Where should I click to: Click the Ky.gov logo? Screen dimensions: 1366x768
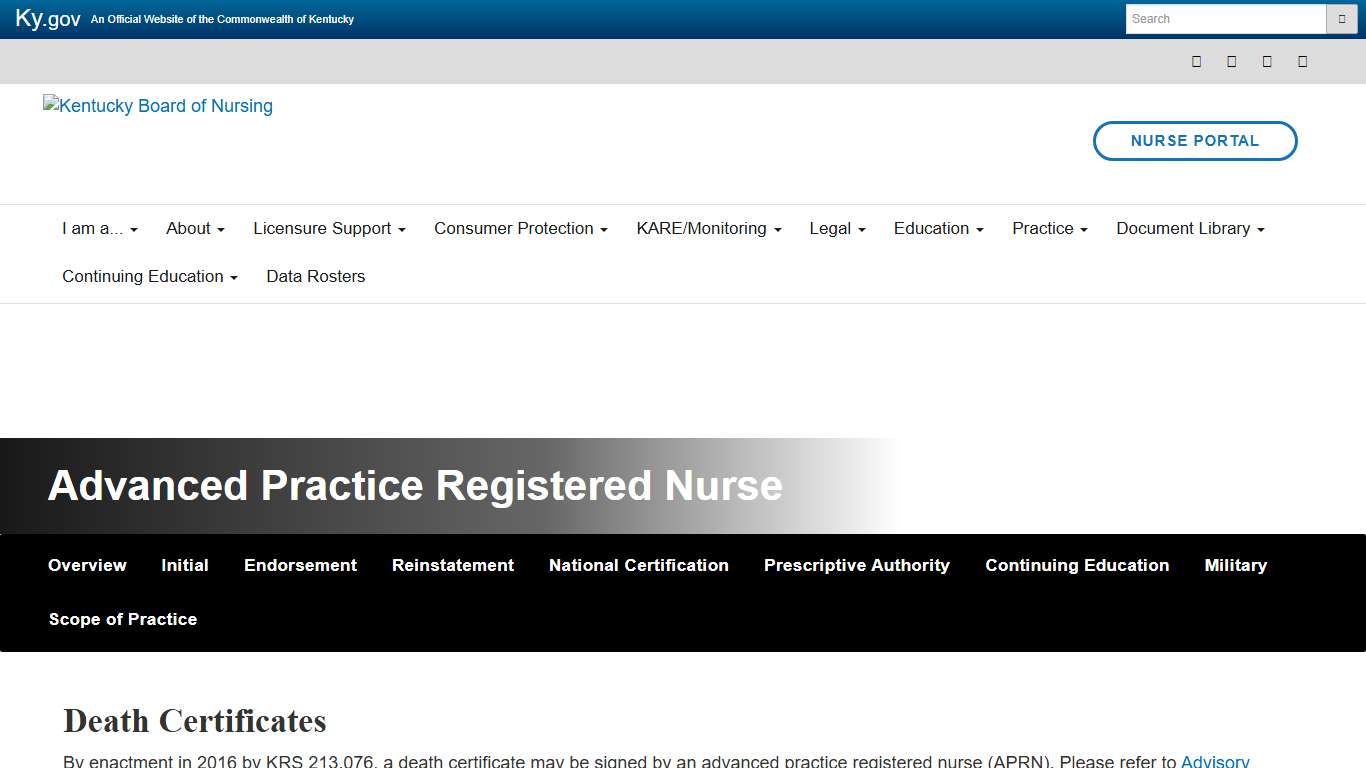pyautogui.click(x=46, y=18)
